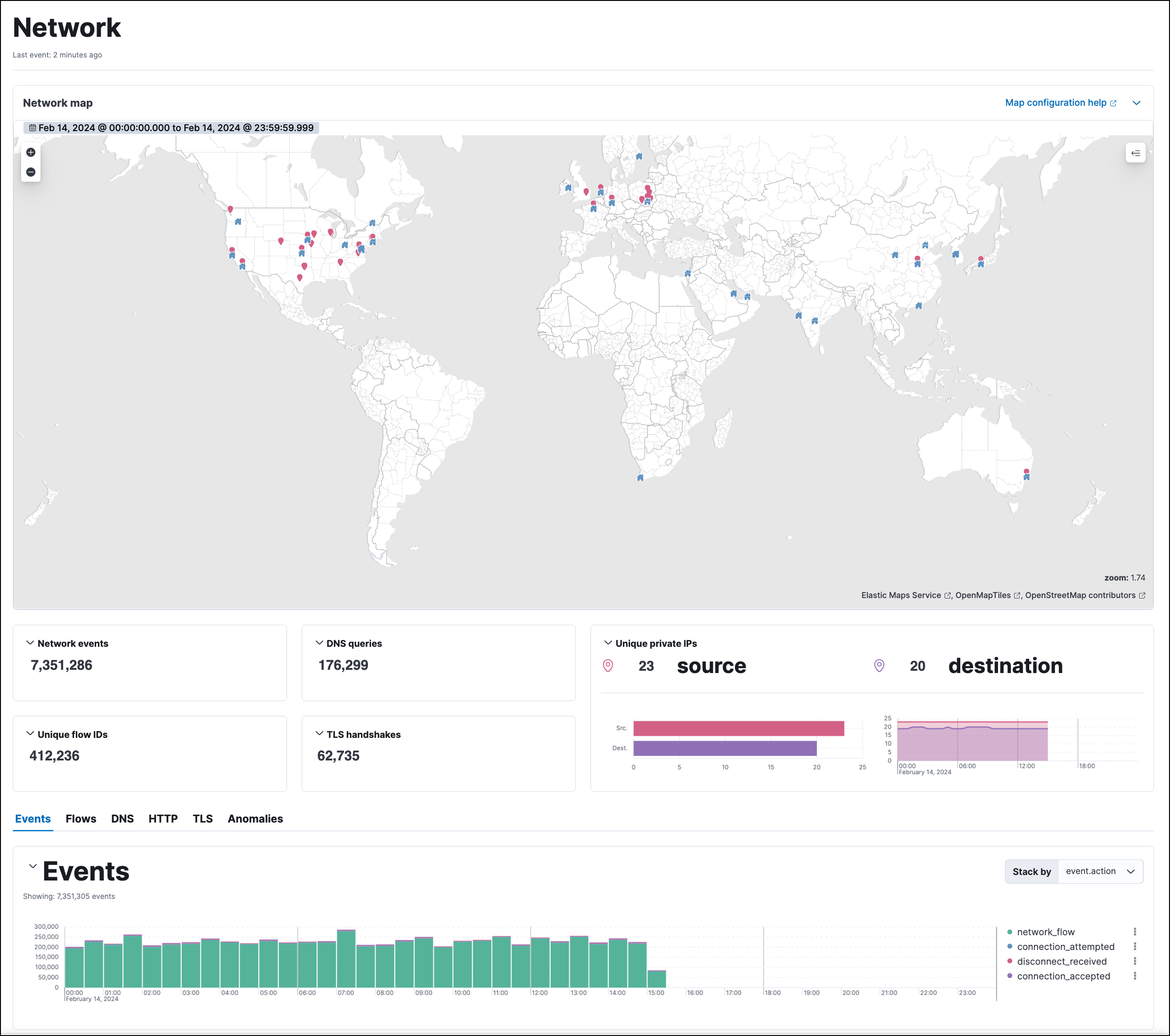Open the event.action Stack by dropdown
The width and height of the screenshot is (1170, 1036).
point(1100,871)
